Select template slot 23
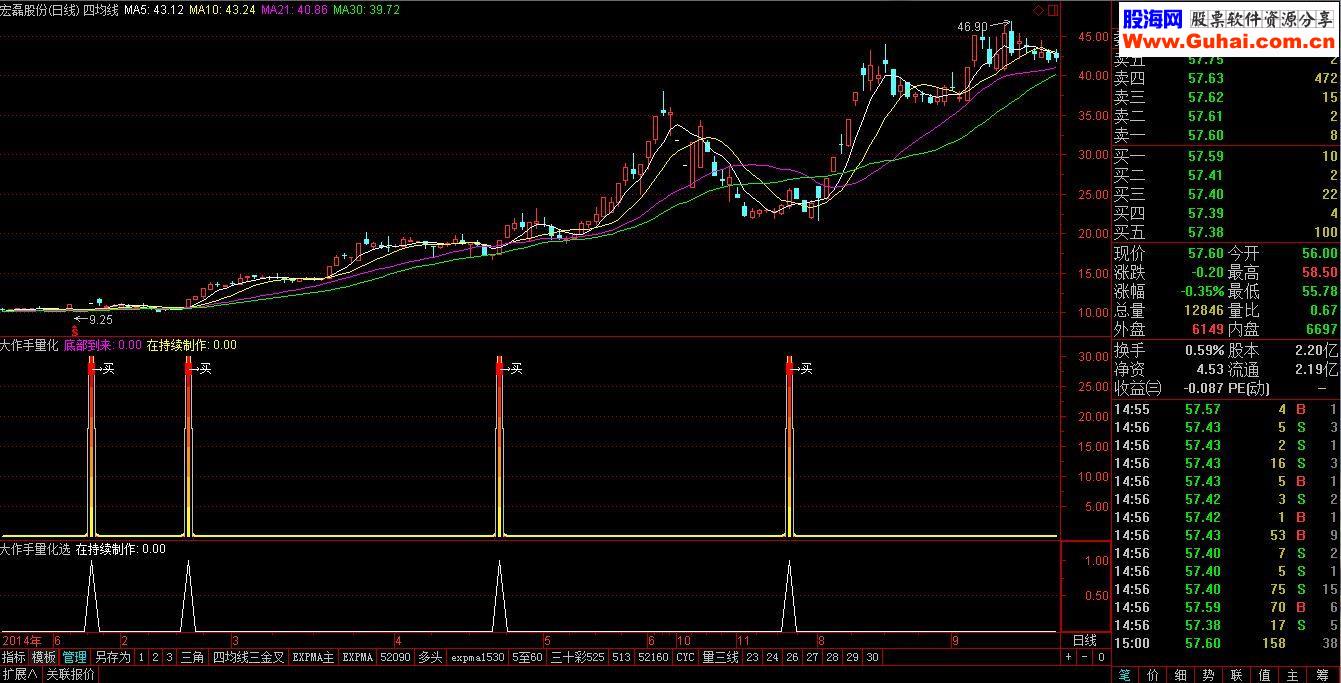 point(752,657)
